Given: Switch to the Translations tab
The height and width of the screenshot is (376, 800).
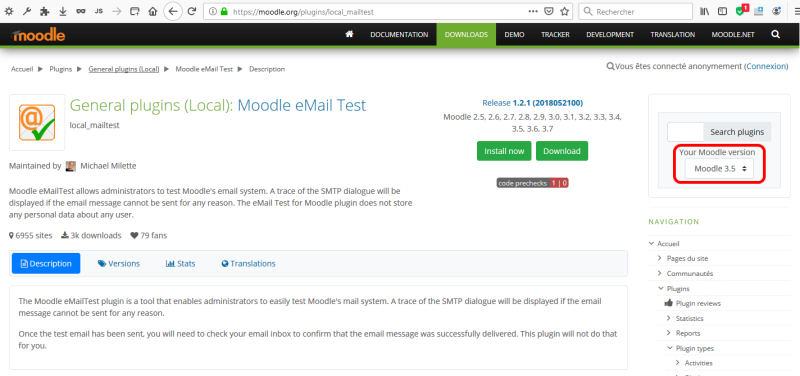Looking at the screenshot, I should 248,264.
